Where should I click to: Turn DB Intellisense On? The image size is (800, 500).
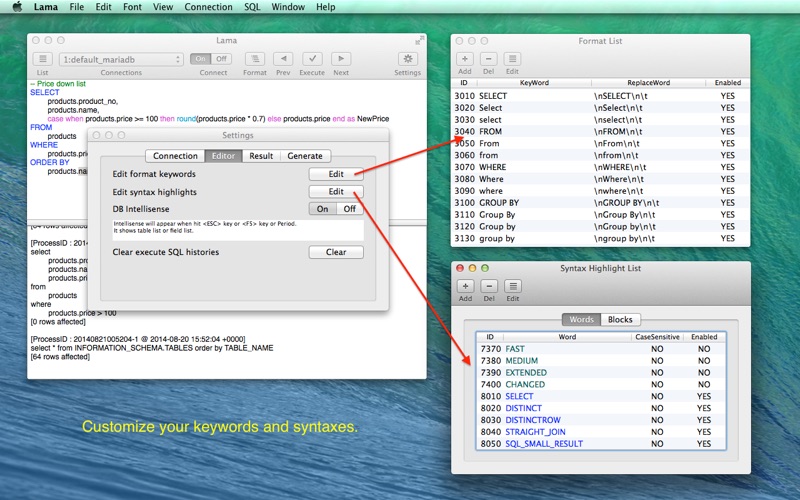(x=322, y=209)
